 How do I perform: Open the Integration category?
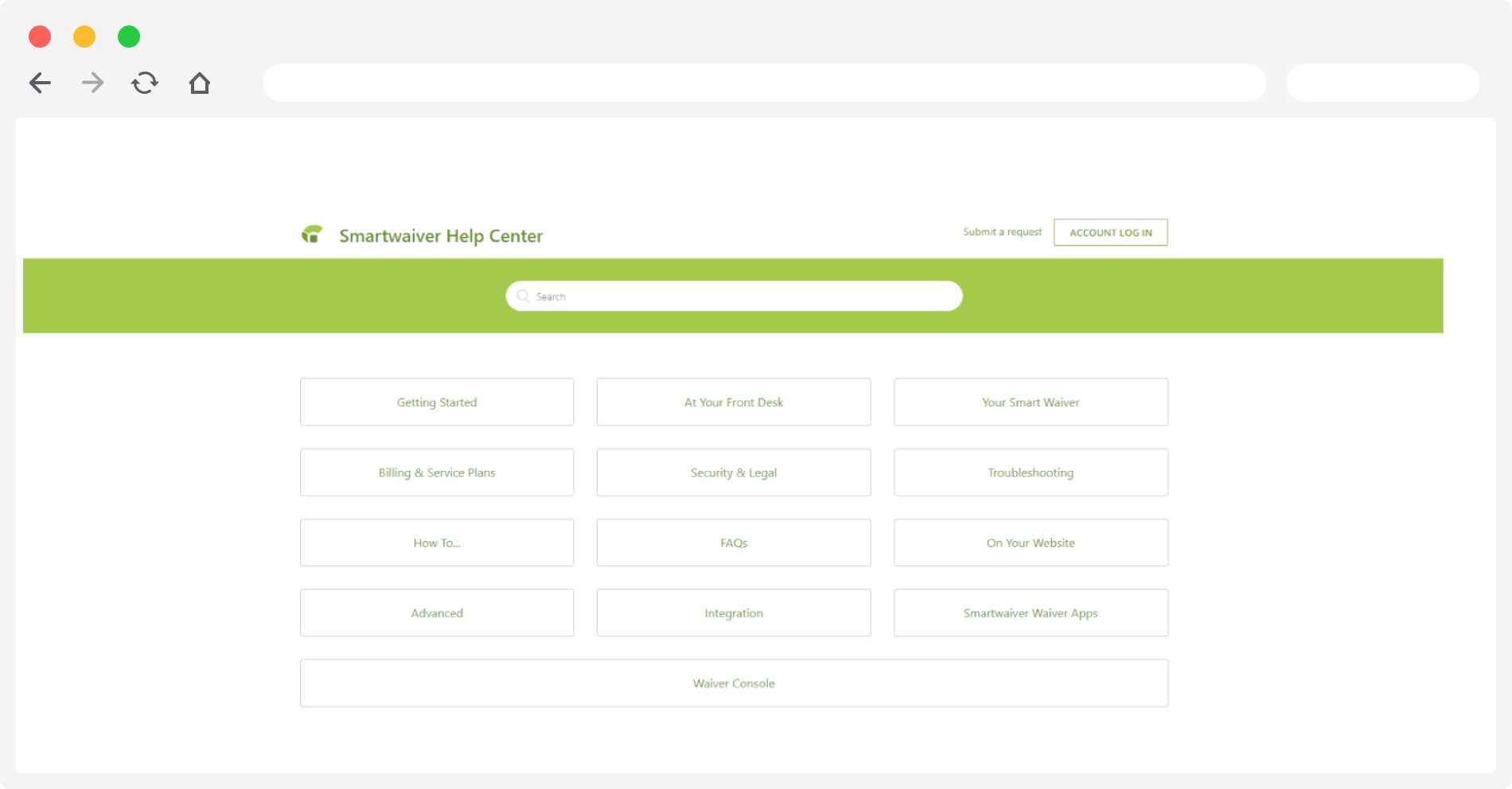tap(733, 612)
